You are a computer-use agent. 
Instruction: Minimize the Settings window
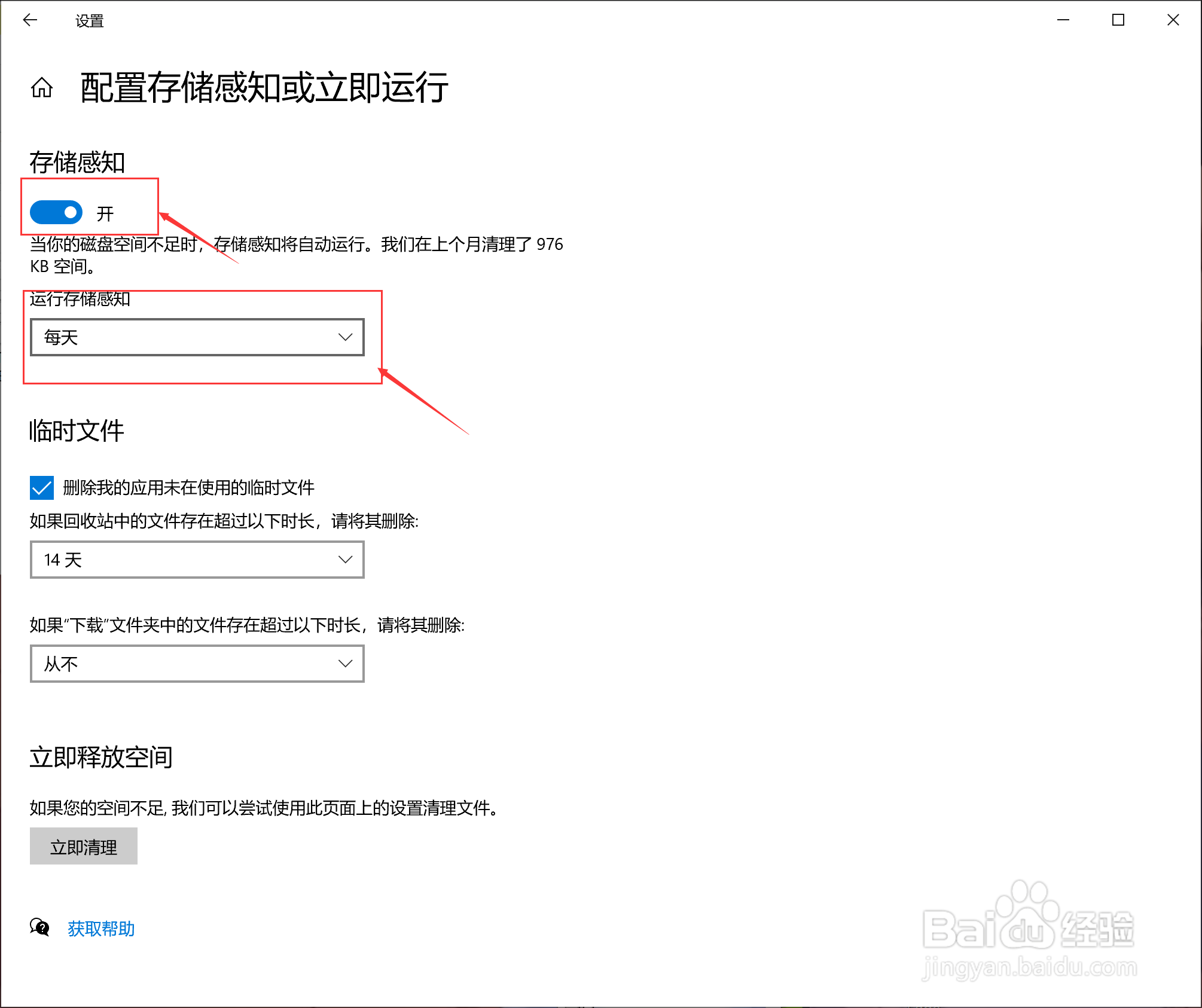pyautogui.click(x=1063, y=20)
